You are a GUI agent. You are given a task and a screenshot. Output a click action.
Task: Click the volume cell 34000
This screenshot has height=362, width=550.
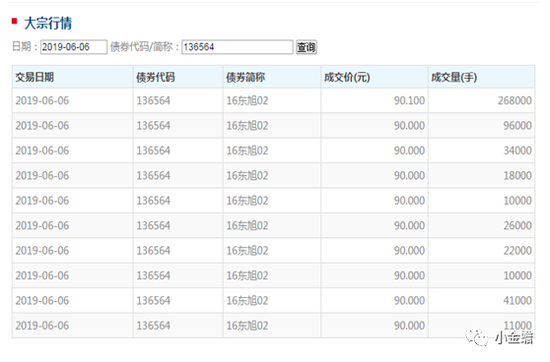[518, 150]
